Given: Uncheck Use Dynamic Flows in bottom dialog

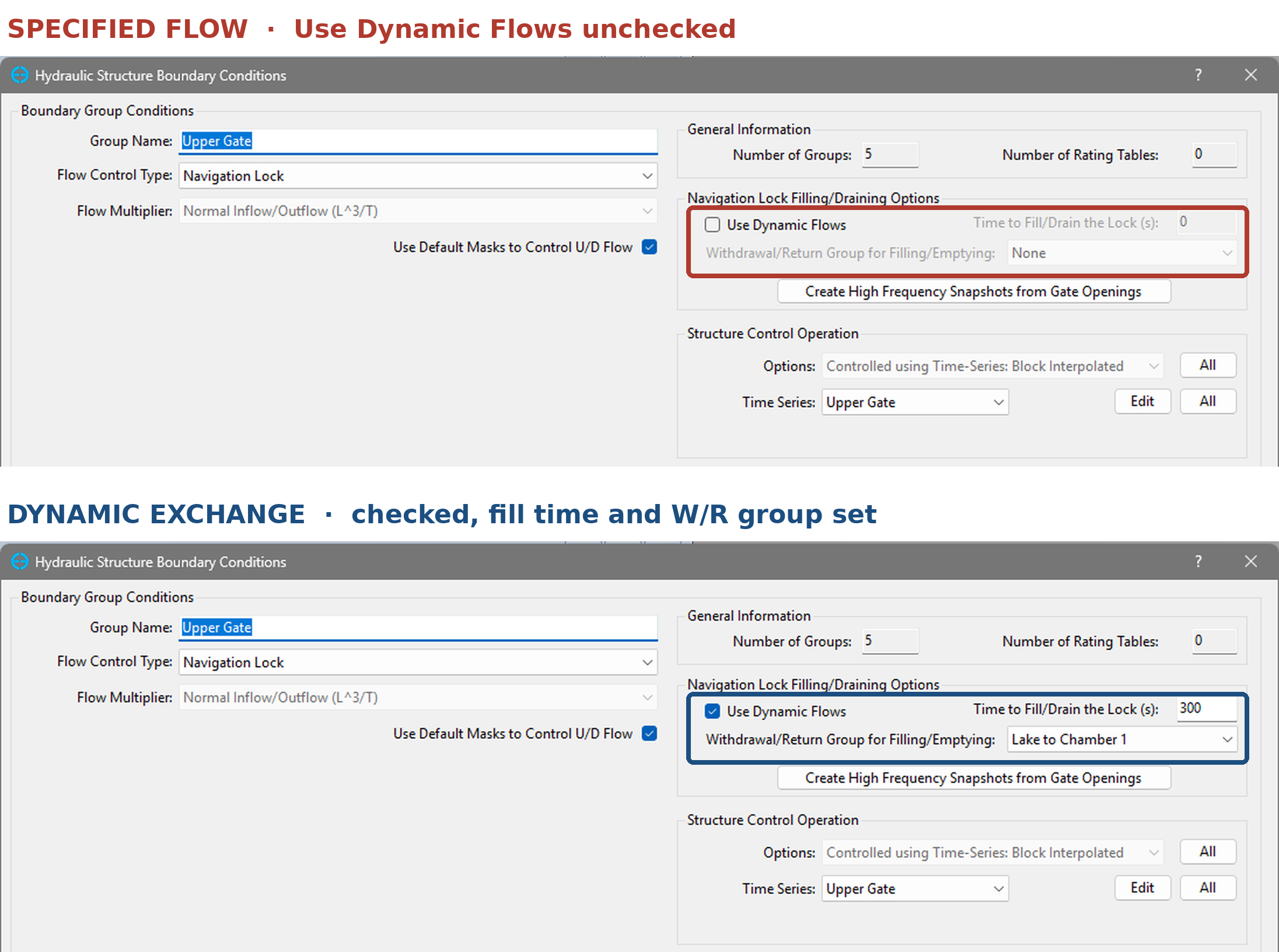Looking at the screenshot, I should pos(712,711).
